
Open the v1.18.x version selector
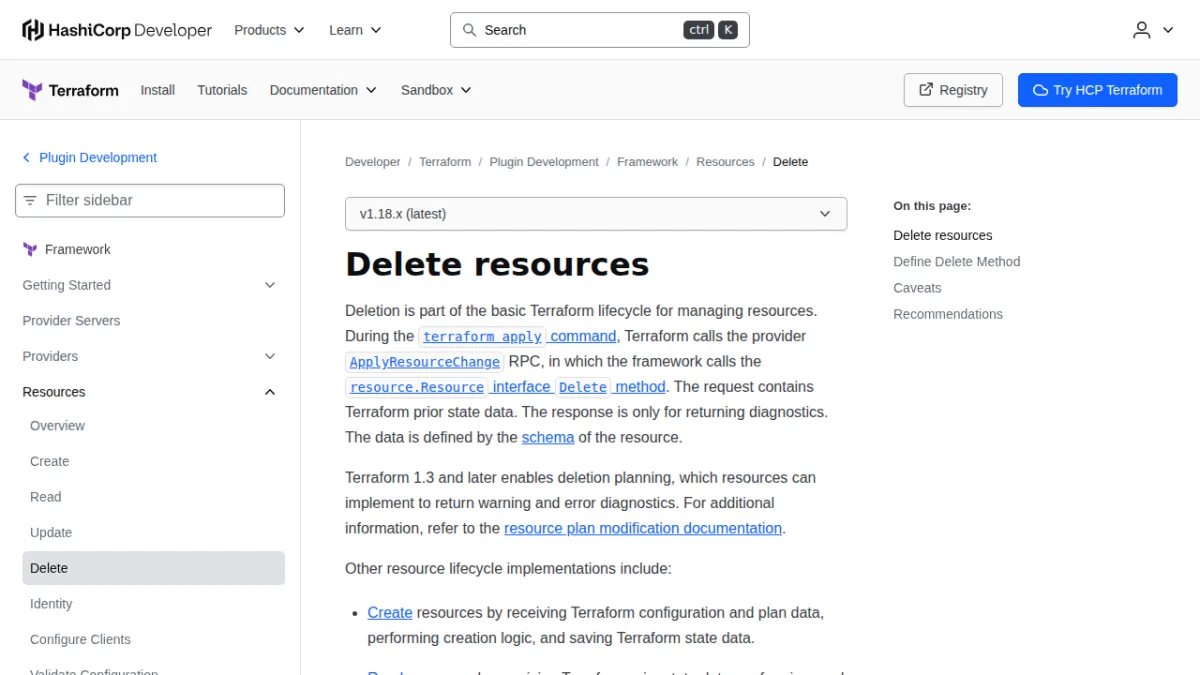pos(596,214)
